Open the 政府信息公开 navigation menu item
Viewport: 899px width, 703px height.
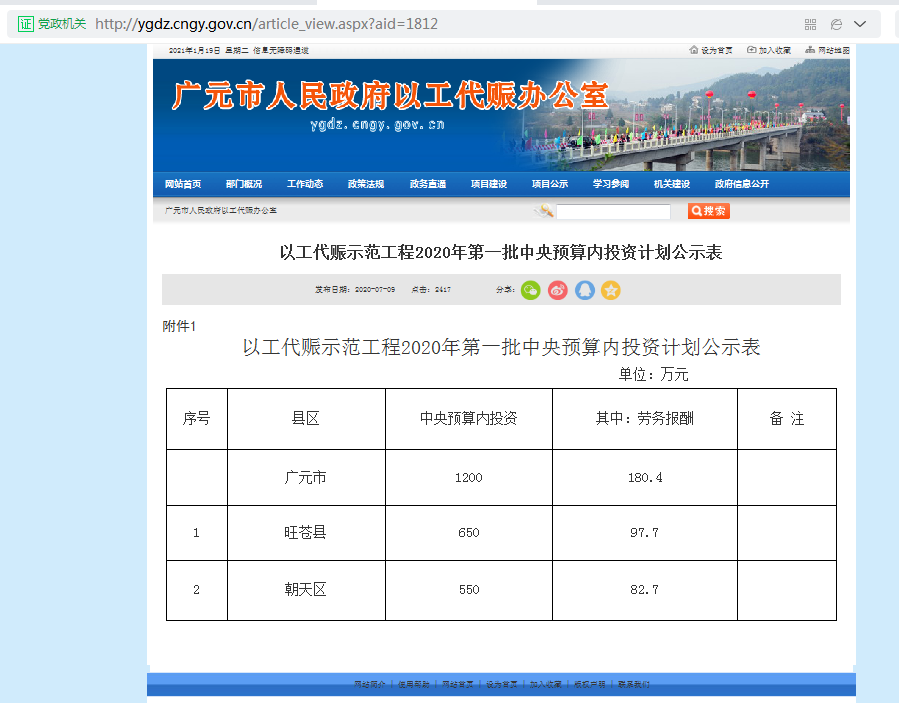click(742, 184)
